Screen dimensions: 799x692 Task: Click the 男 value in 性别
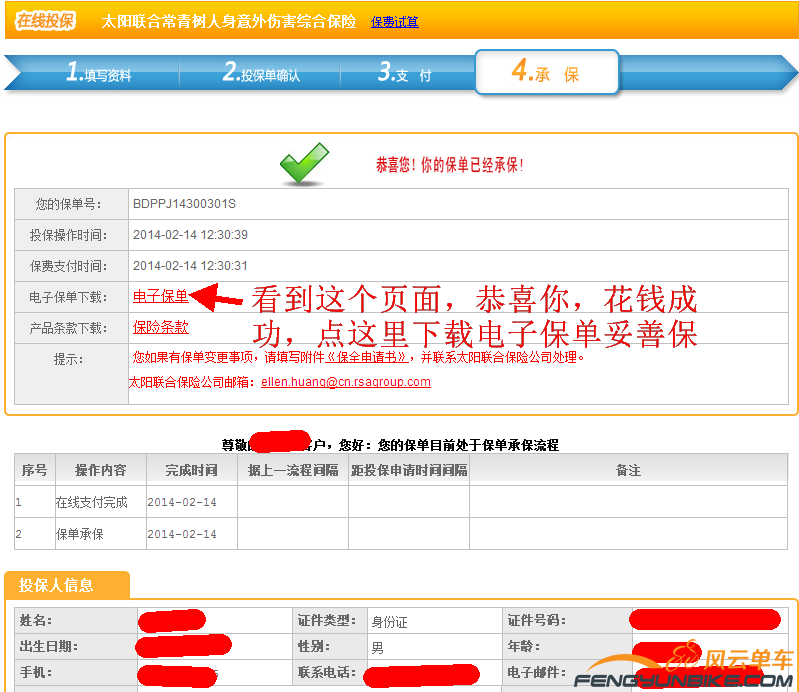[378, 648]
